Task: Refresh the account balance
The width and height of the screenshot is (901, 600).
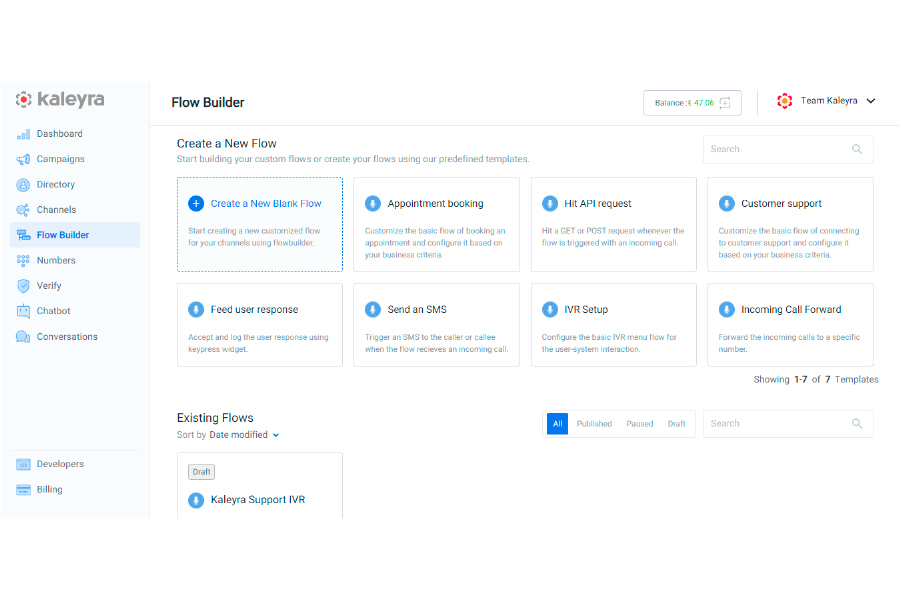Action: (x=723, y=101)
